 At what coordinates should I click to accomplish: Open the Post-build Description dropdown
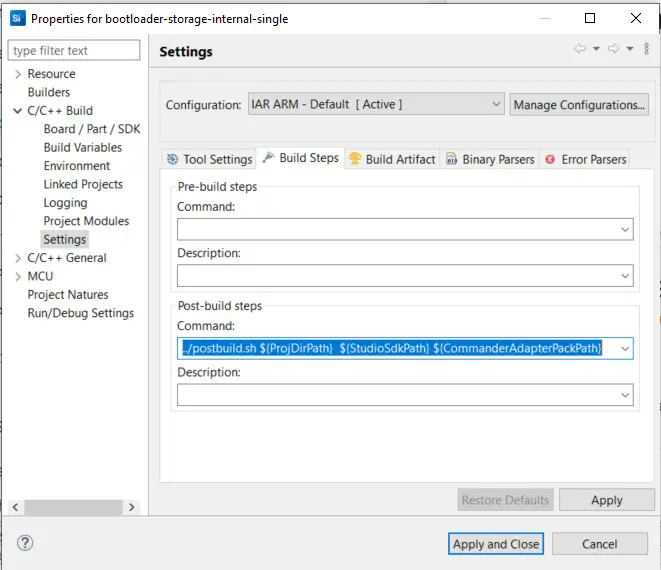[624, 395]
